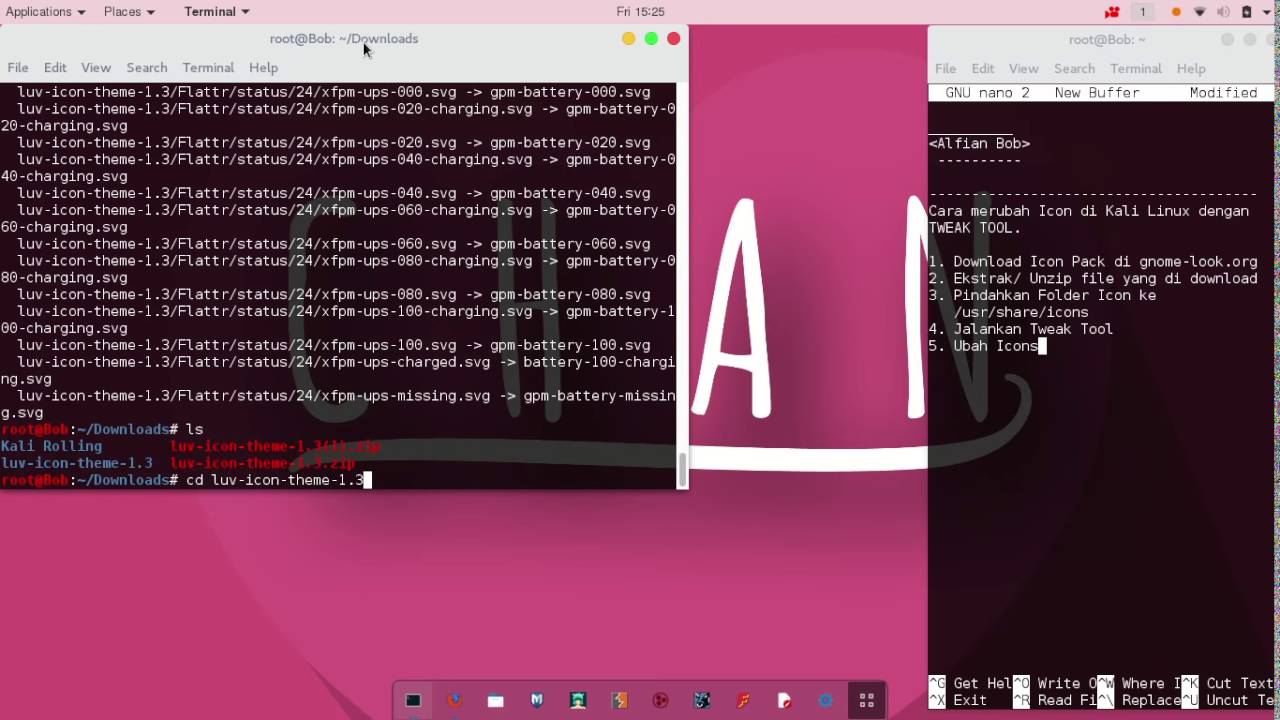Click workspace indicator 1 in the top bar
The width and height of the screenshot is (1280, 720).
[x=1144, y=11]
